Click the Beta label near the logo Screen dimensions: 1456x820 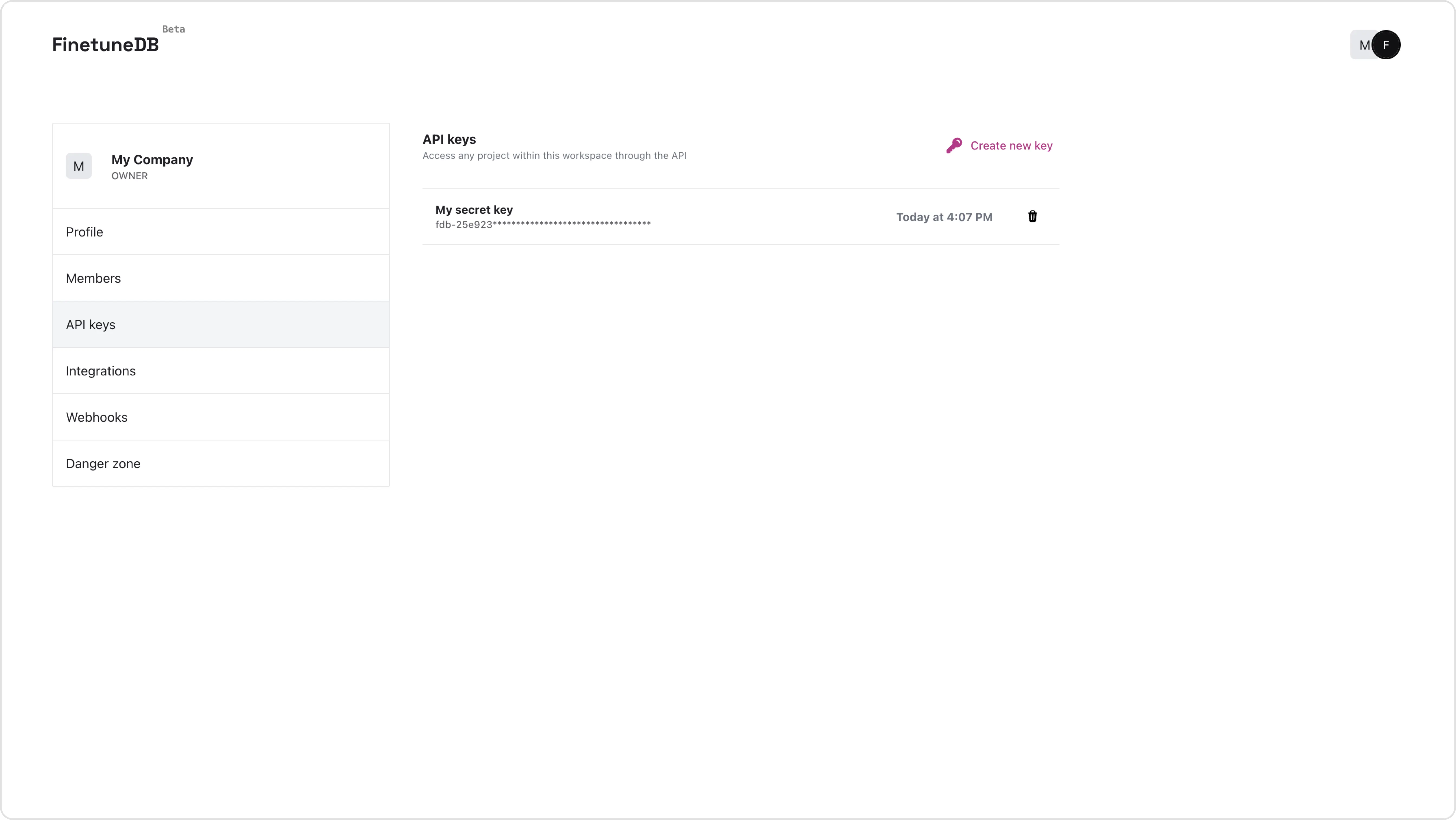174,29
